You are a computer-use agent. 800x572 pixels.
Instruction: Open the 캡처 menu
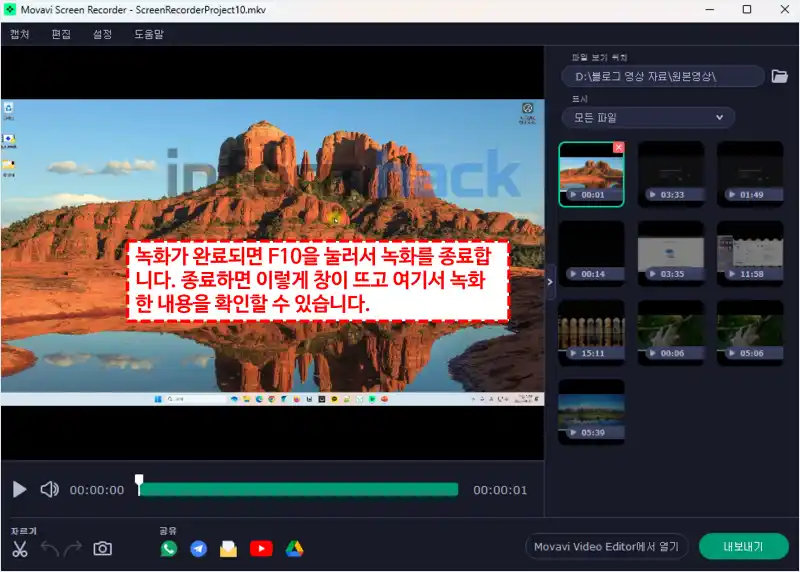click(19, 34)
